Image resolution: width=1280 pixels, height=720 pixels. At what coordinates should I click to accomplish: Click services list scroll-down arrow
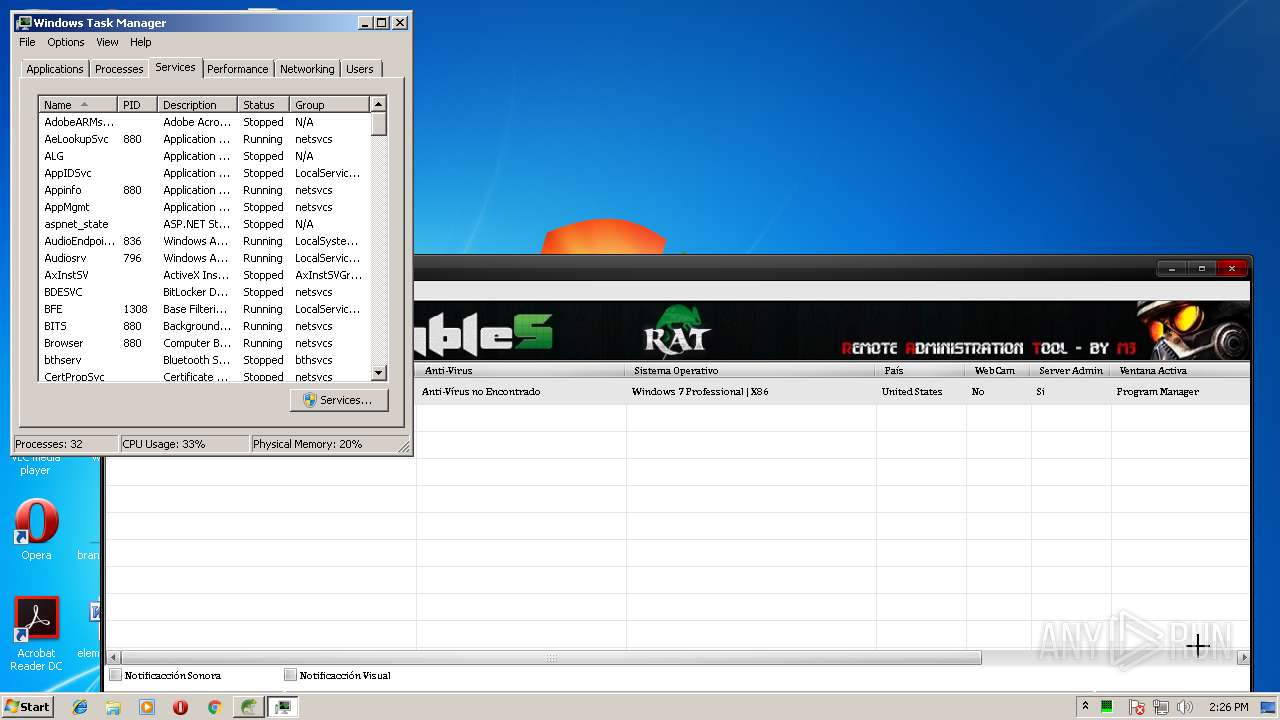378,373
